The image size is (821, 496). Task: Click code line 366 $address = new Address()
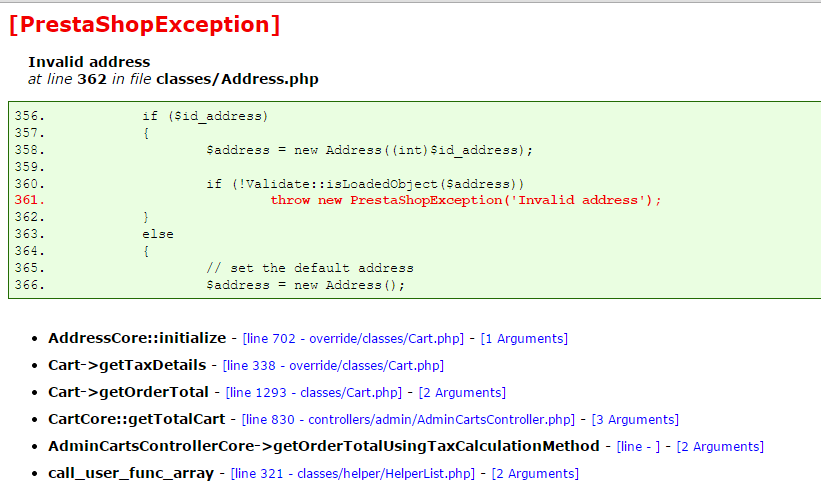pyautogui.click(x=305, y=285)
